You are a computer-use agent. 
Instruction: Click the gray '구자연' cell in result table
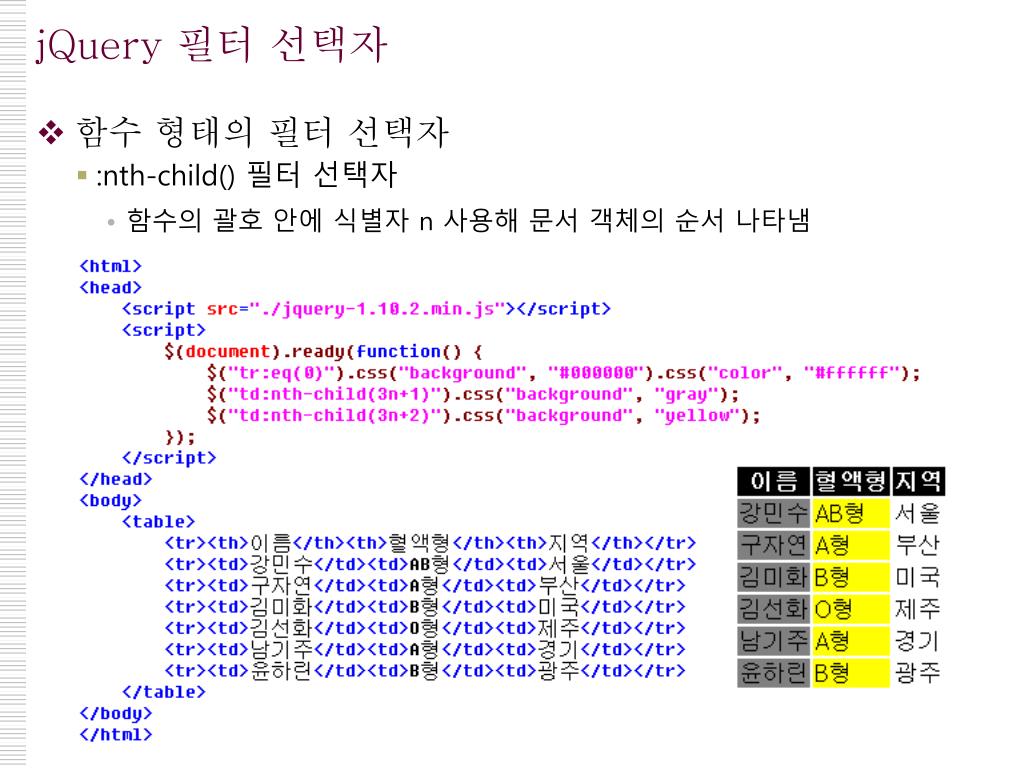click(774, 545)
